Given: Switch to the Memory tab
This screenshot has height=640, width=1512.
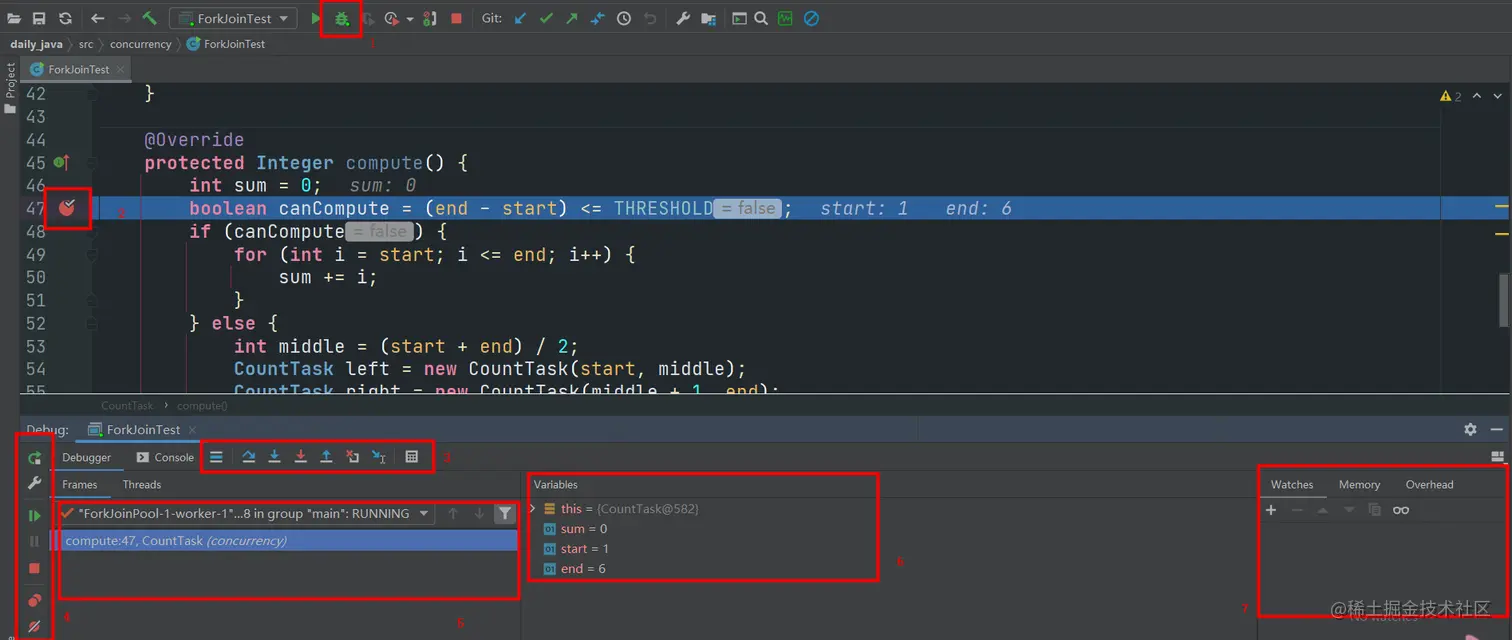Looking at the screenshot, I should [x=1359, y=484].
